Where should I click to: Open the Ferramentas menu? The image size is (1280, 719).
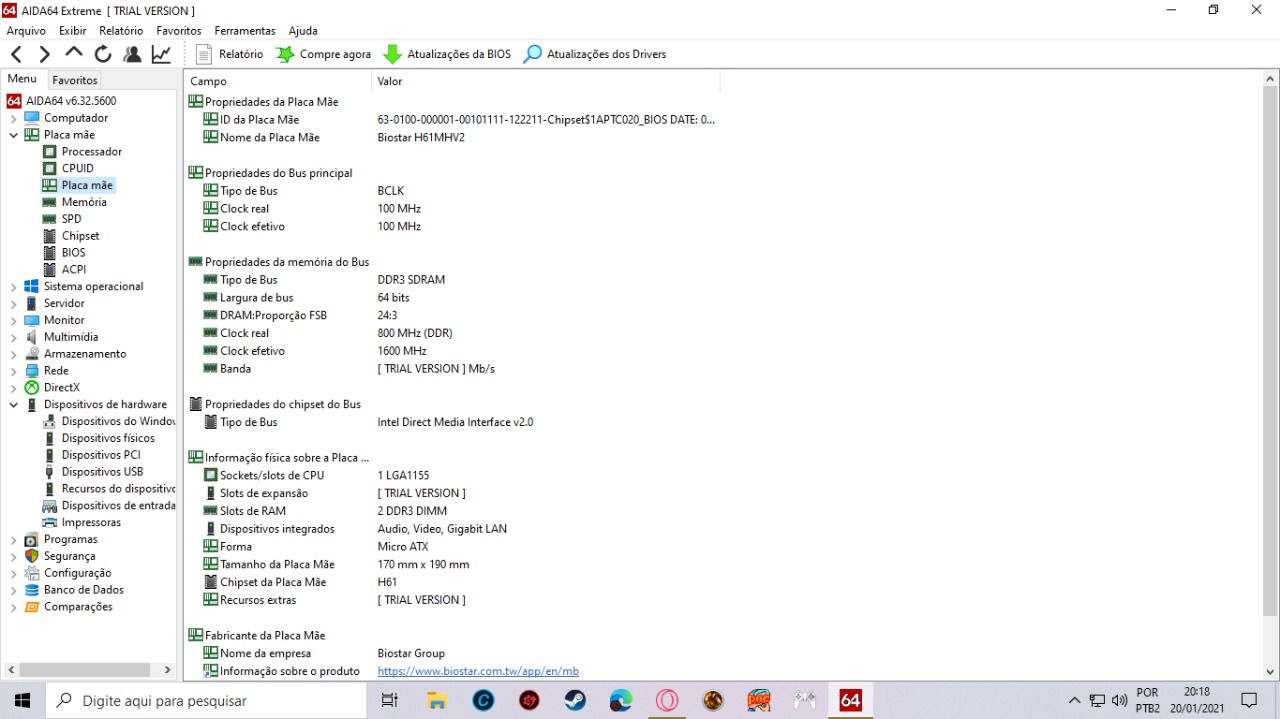(x=245, y=31)
